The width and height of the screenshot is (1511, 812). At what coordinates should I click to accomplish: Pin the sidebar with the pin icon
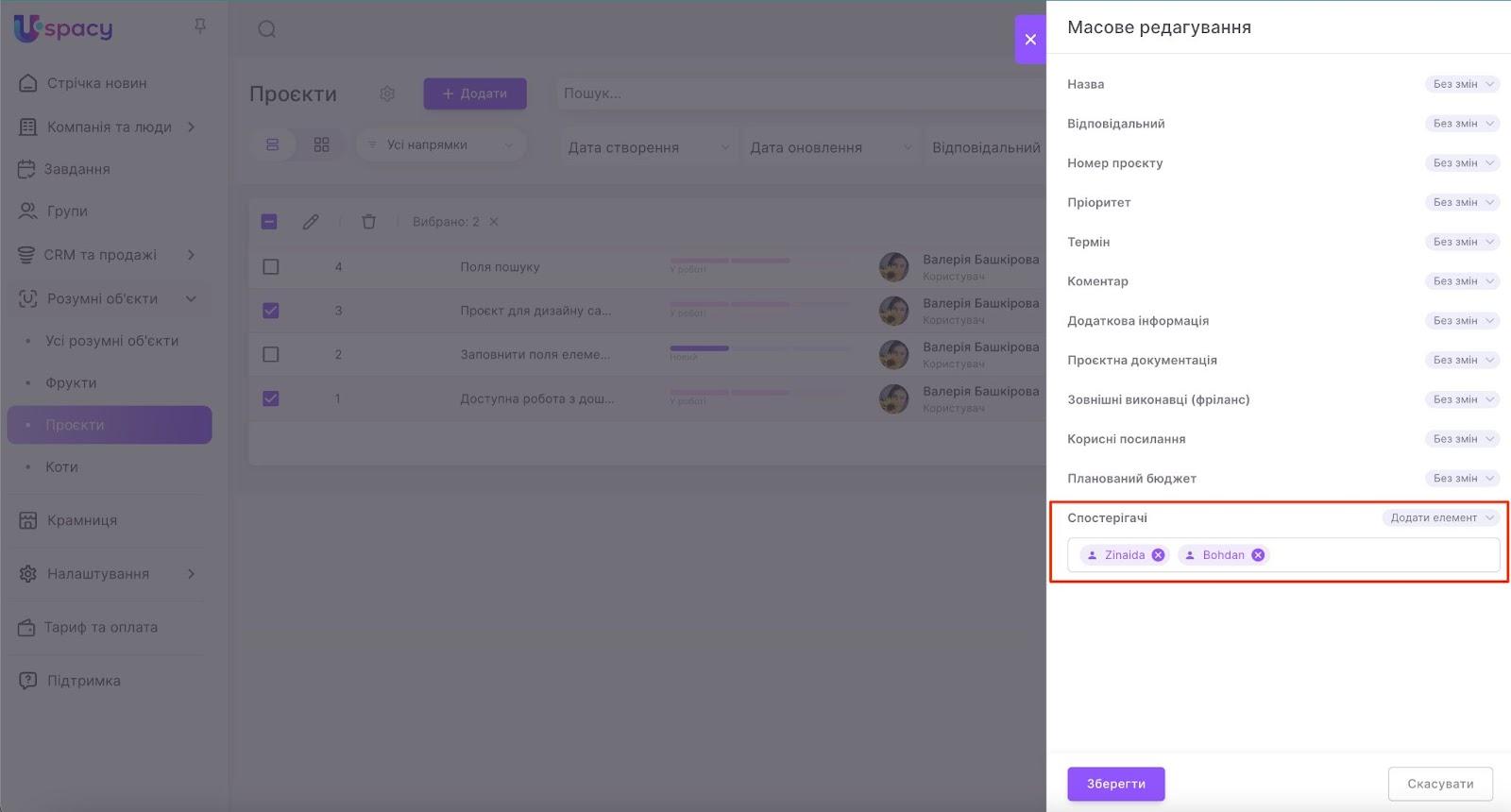pos(200,26)
